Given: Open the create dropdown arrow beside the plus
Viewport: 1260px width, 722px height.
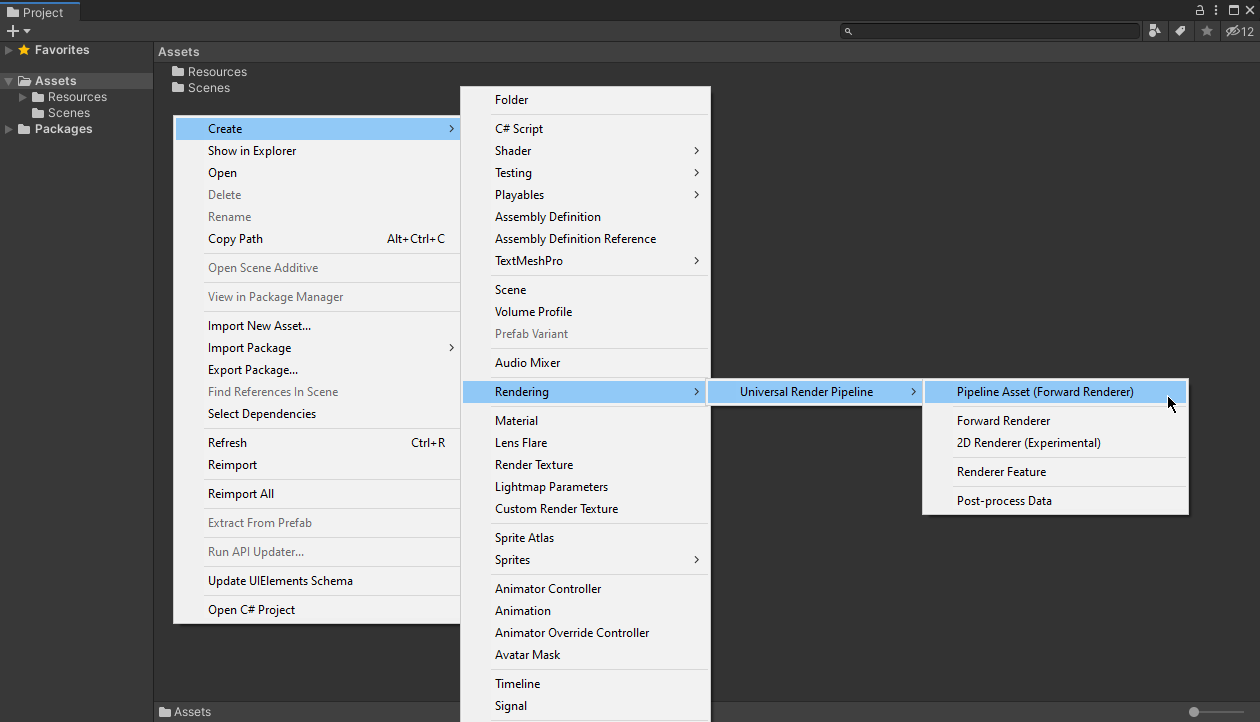Looking at the screenshot, I should pos(27,31).
